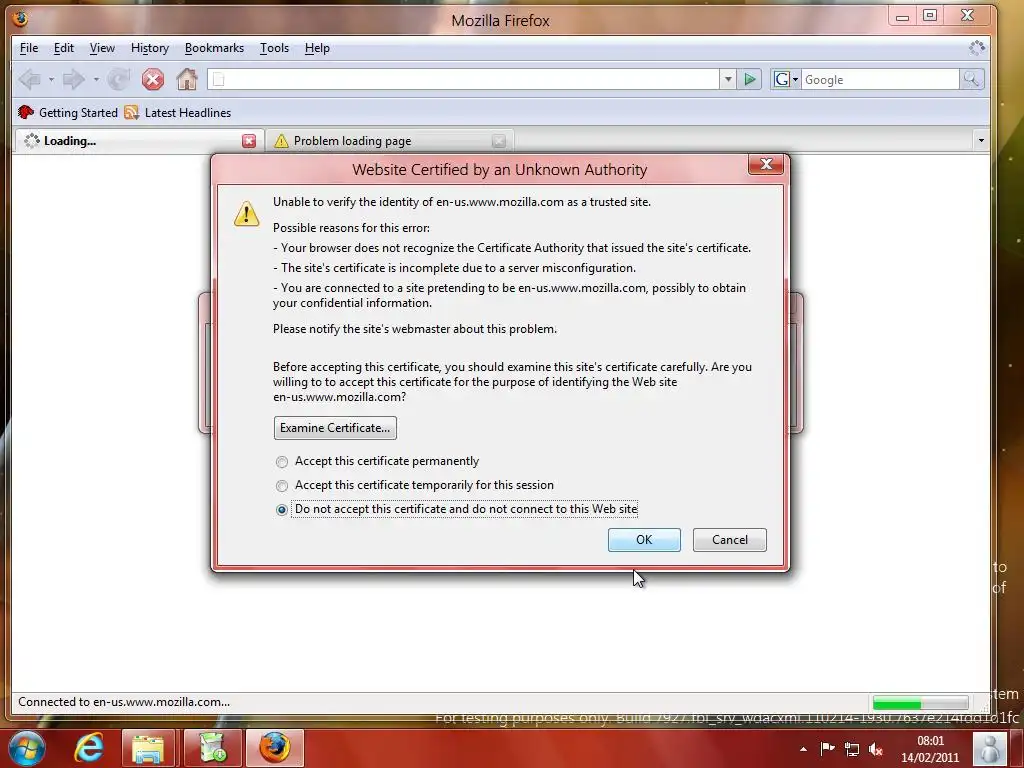Viewport: 1024px width, 768px height.
Task: Click the search magnifier icon
Action: click(971, 80)
